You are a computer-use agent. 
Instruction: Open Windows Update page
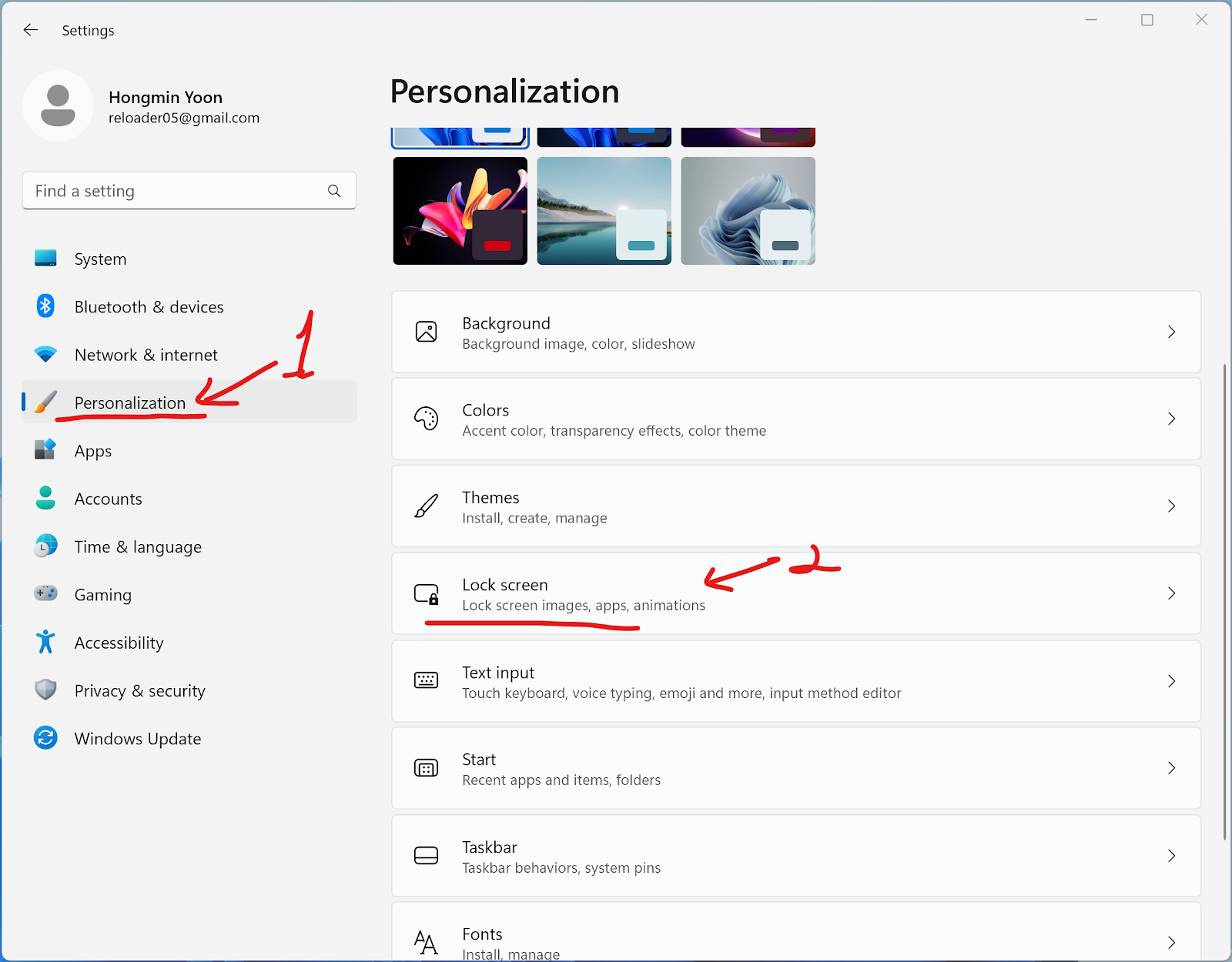coord(189,738)
